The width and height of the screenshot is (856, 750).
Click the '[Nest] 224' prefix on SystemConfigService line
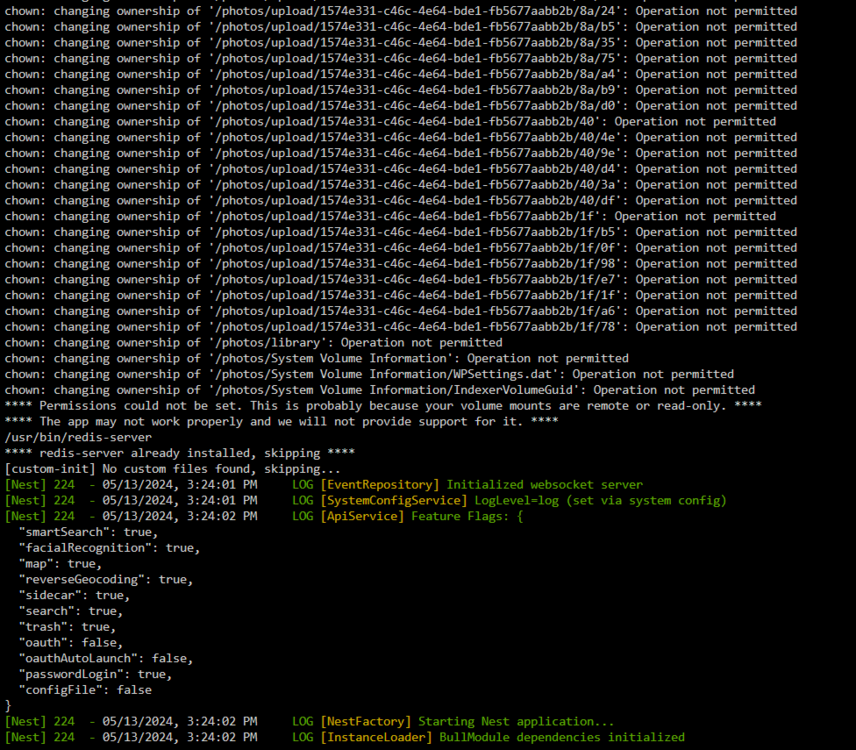pos(40,501)
